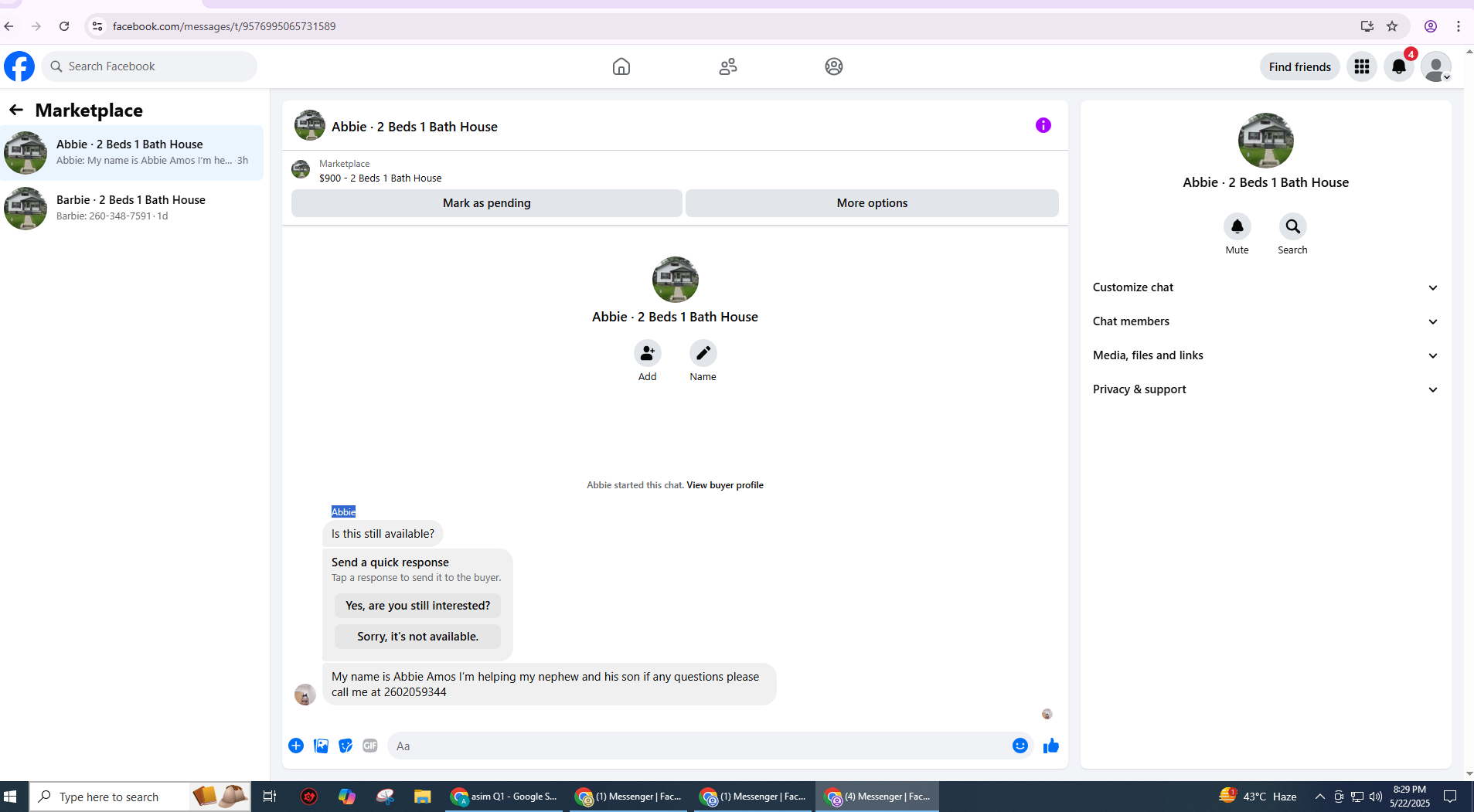This screenshot has width=1474, height=812.
Task: Open Chrome menu three dots
Action: (x=1459, y=26)
